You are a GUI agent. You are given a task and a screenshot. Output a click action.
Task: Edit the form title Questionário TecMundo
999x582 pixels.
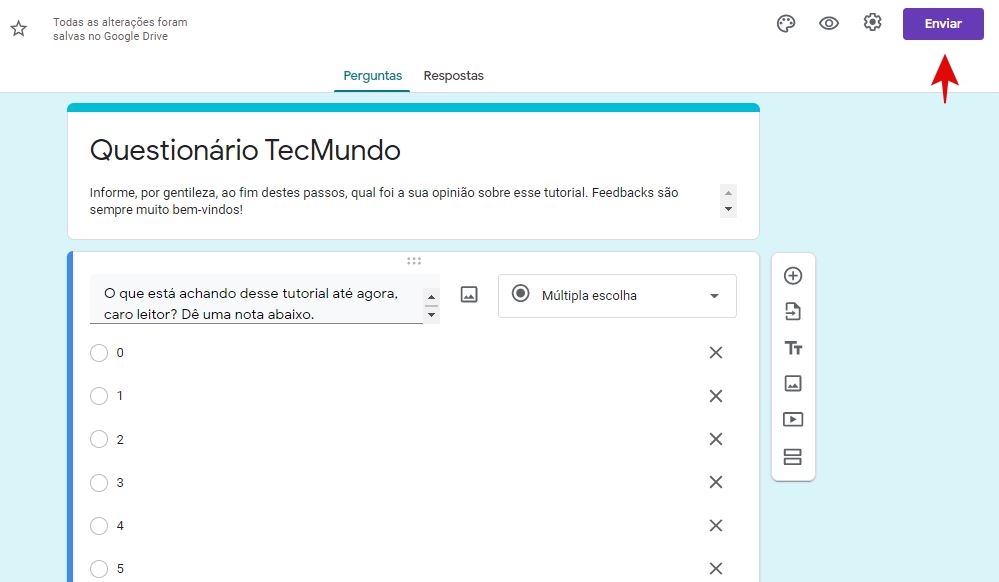(x=245, y=150)
